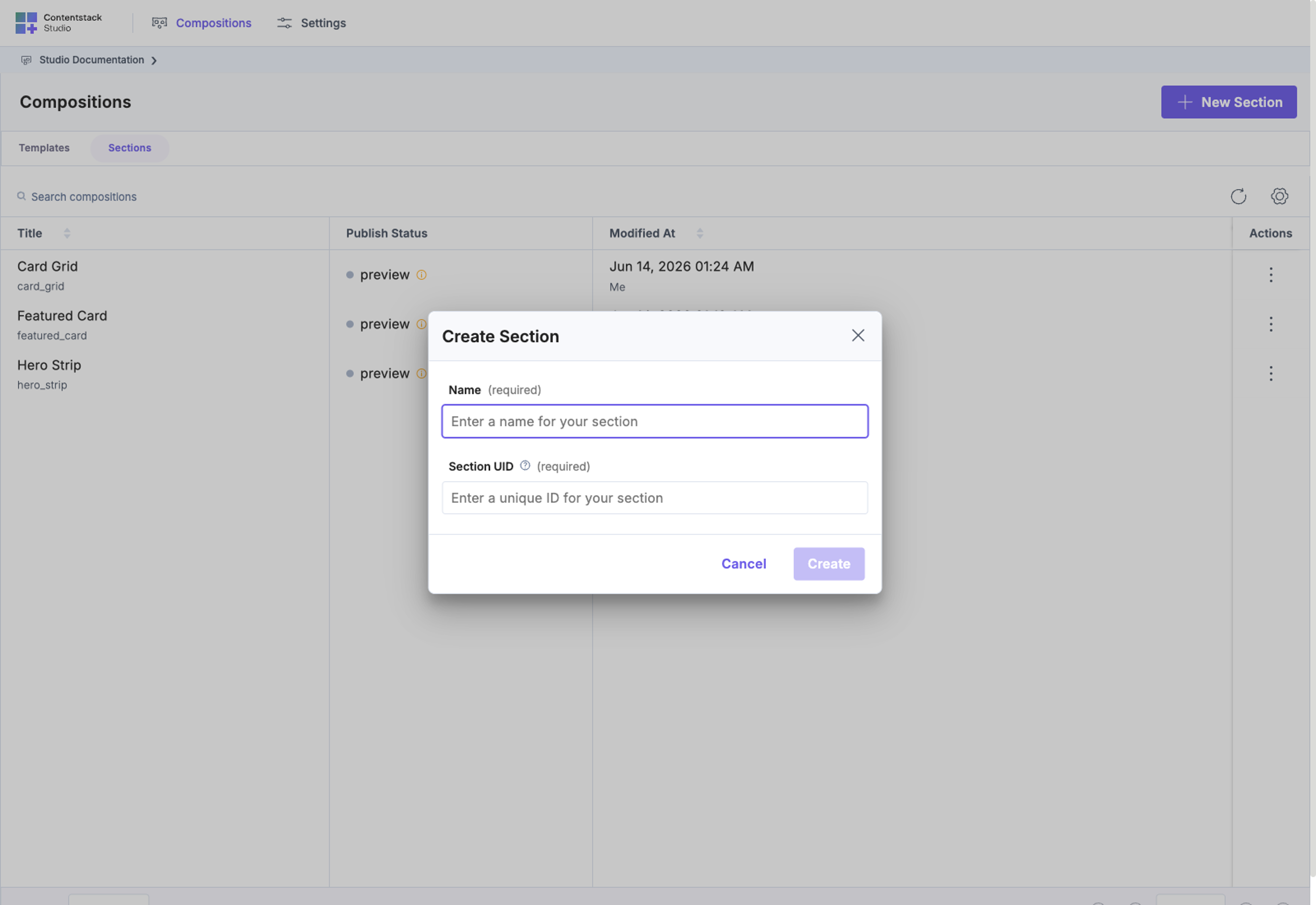Open Featured Card row actions menu
Screen dimensions: 1316x905
pyautogui.click(x=1270, y=324)
